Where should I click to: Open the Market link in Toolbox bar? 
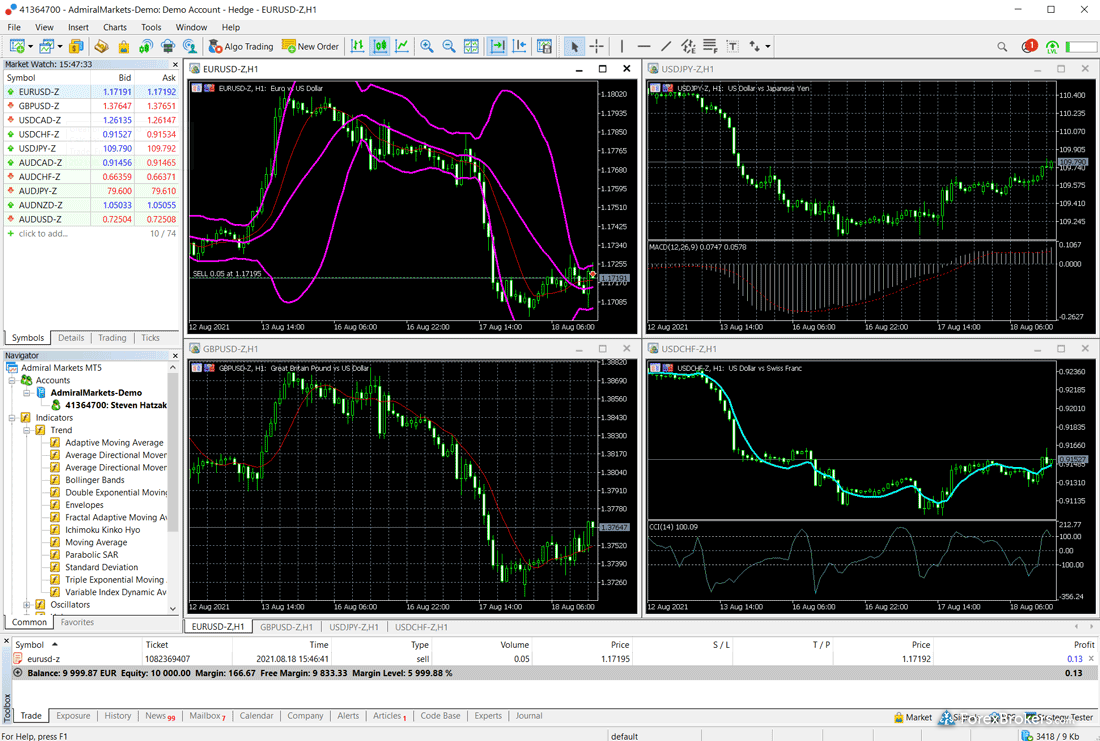click(913, 717)
